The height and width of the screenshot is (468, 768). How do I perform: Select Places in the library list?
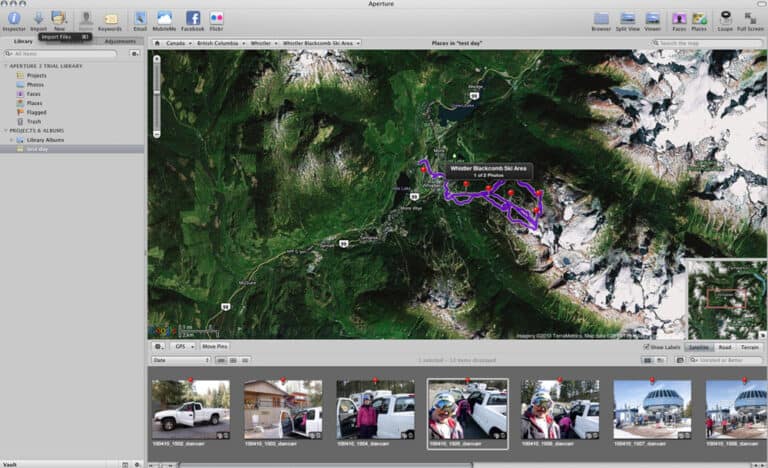[x=34, y=103]
